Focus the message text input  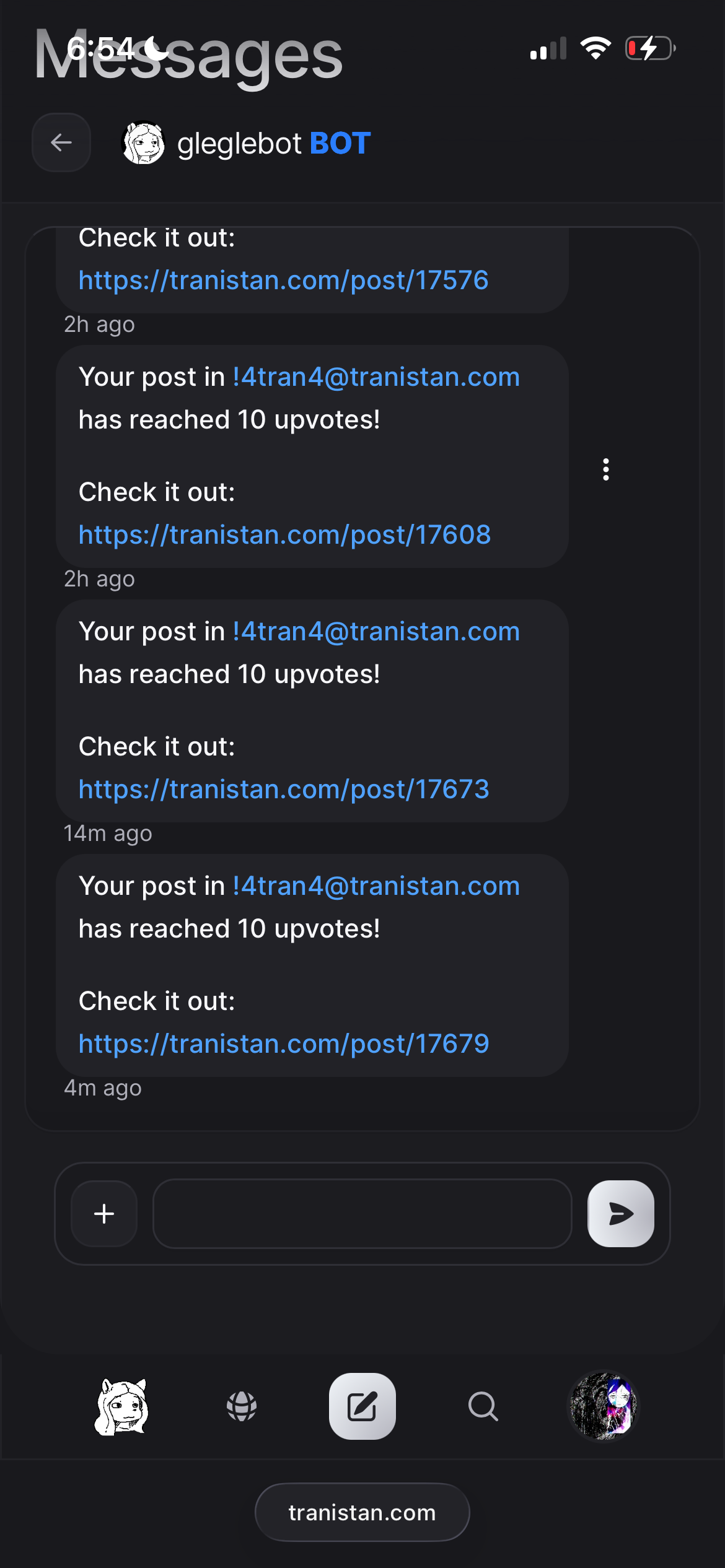pyautogui.click(x=362, y=1214)
